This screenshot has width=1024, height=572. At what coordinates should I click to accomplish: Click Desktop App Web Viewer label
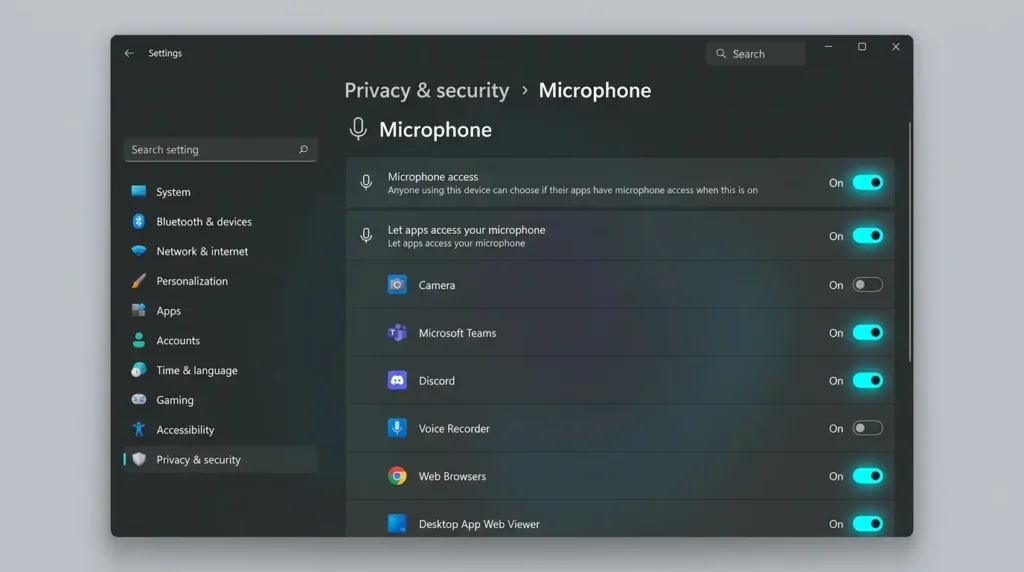[479, 524]
